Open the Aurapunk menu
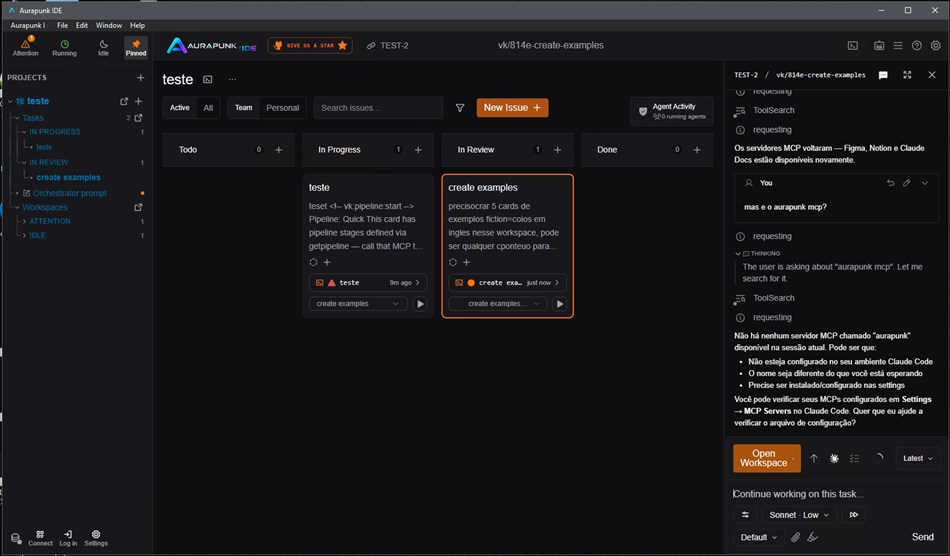950x556 pixels. [x=27, y=25]
